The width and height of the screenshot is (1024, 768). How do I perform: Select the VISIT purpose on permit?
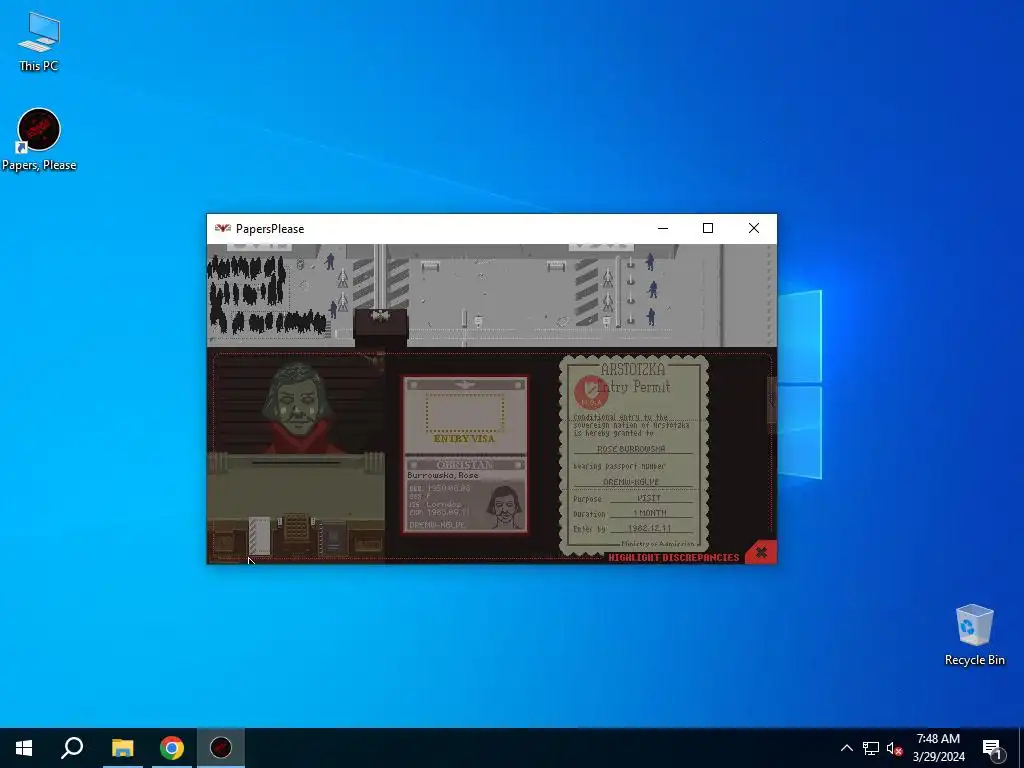648,498
